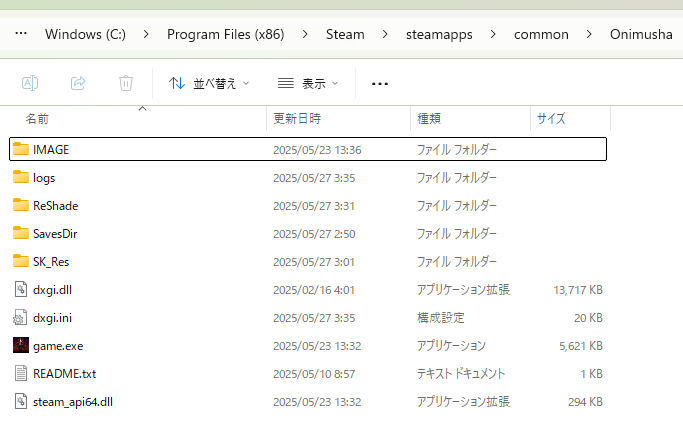Select the README.txt document icon
Image resolution: width=683 pixels, height=442 pixels.
[20, 374]
